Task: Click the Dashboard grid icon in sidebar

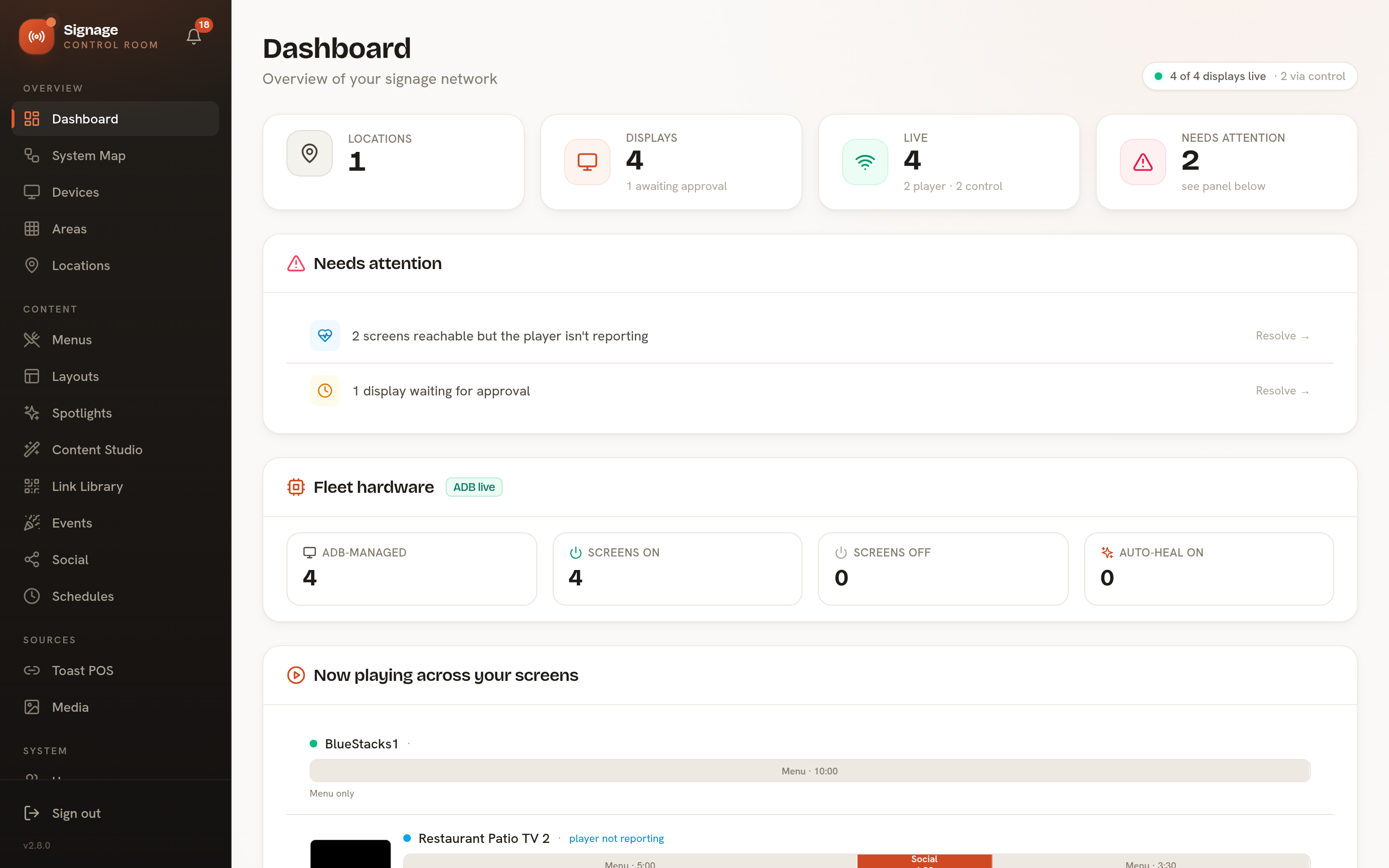Action: [x=31, y=119]
